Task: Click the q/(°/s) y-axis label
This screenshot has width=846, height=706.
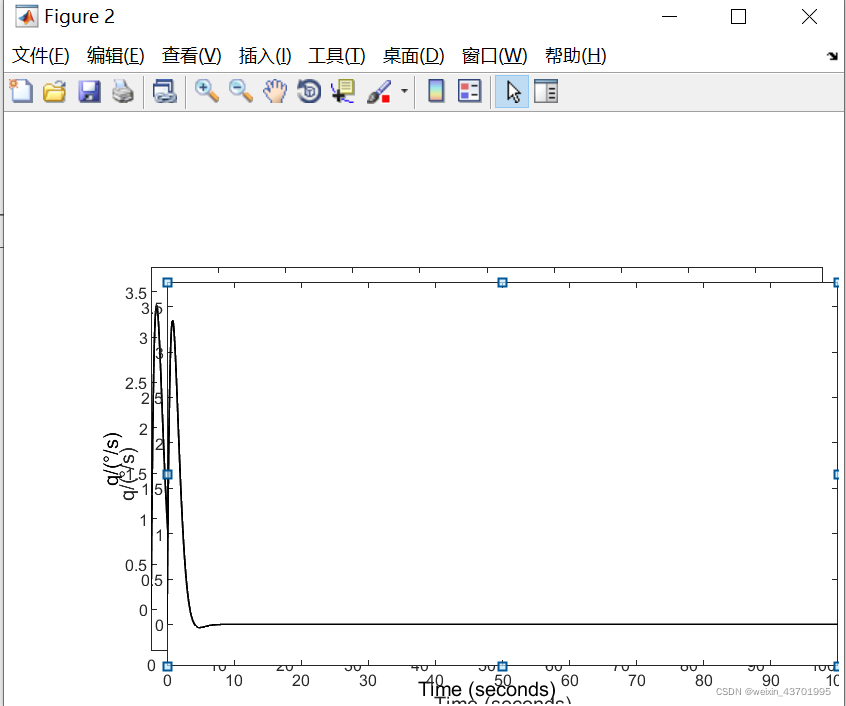Action: click(114, 459)
